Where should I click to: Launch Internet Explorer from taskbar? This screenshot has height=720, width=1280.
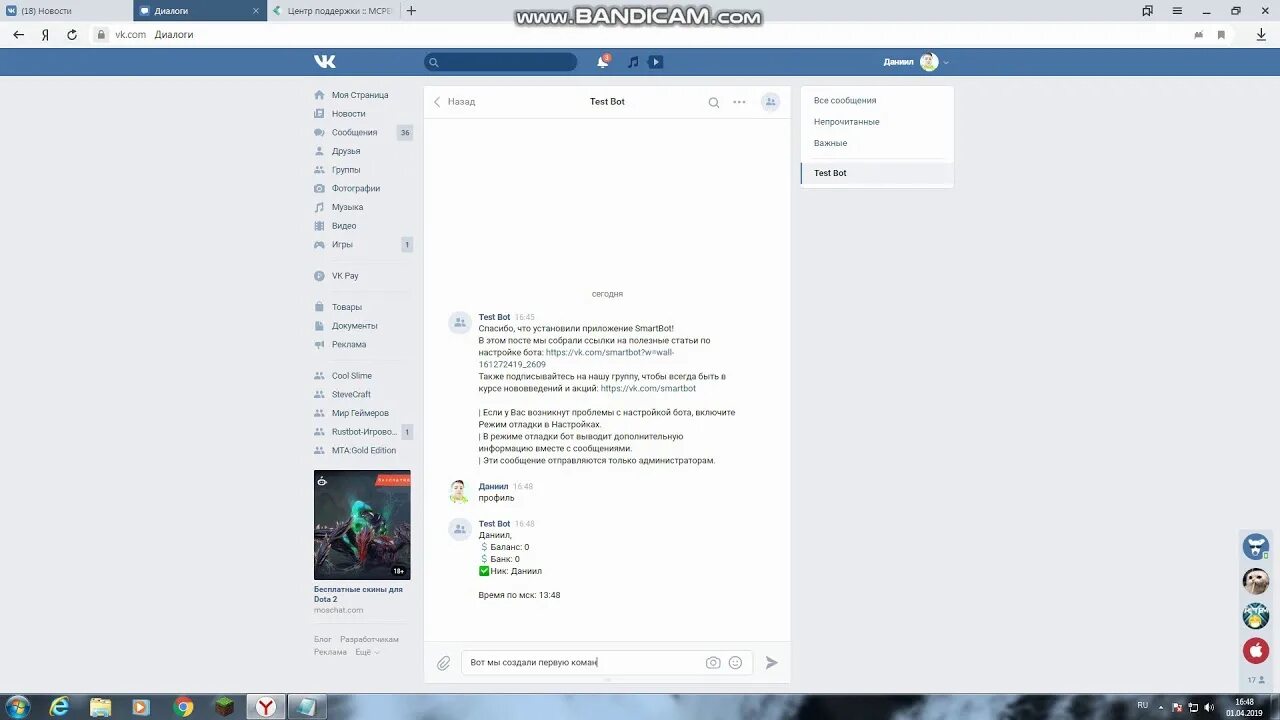[60, 707]
